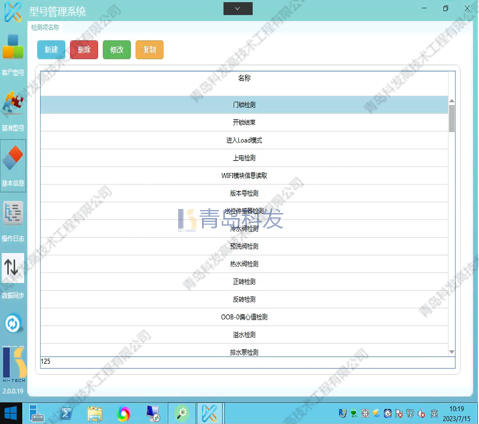Viewport: 479px width, 424px height.
Task: Click the action center flag tray icon
Action: (x=399, y=414)
